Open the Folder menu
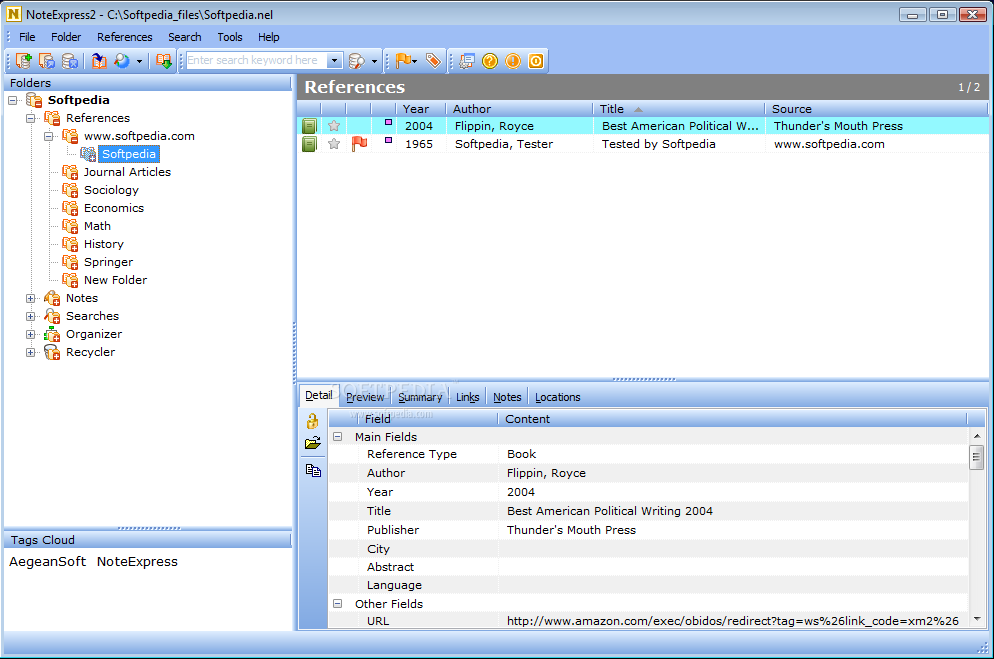The image size is (994, 659). click(66, 37)
